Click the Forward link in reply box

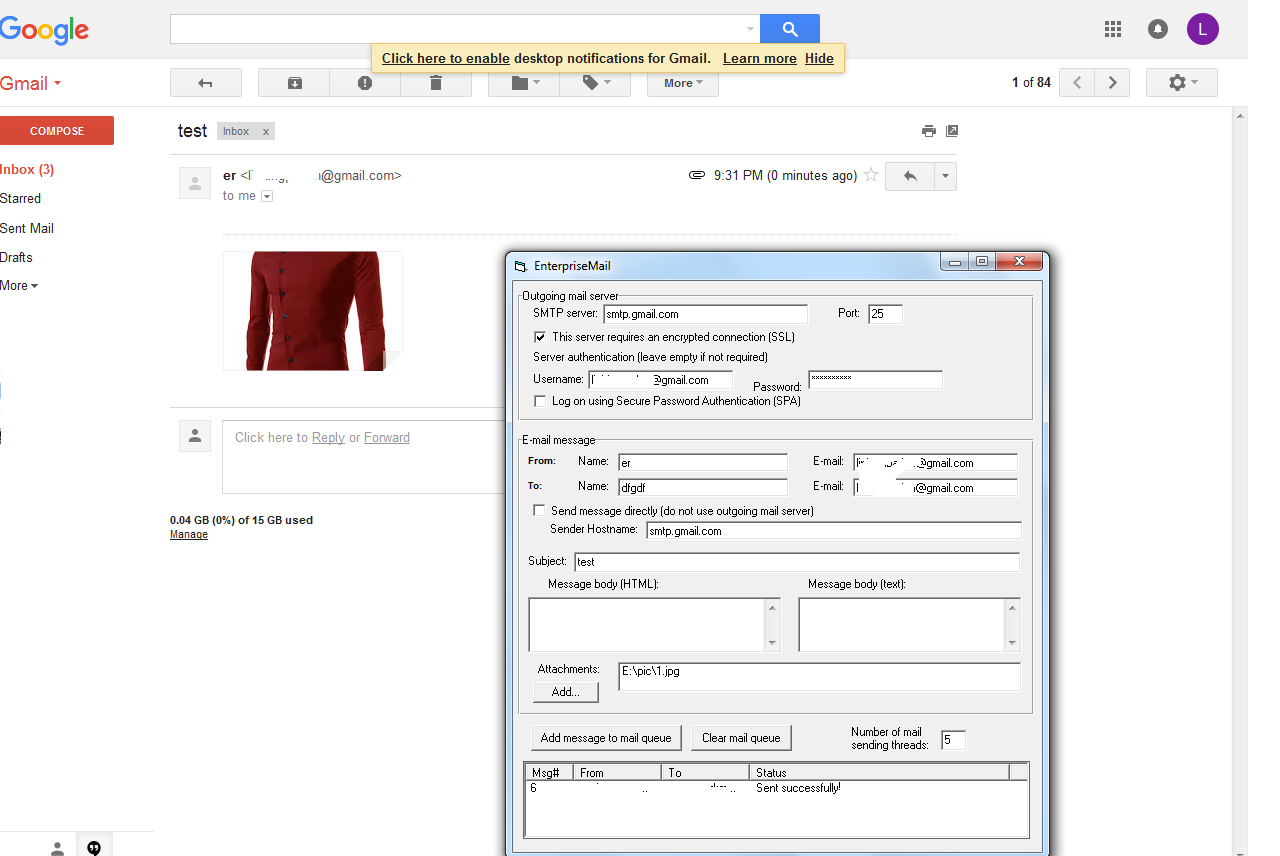387,438
